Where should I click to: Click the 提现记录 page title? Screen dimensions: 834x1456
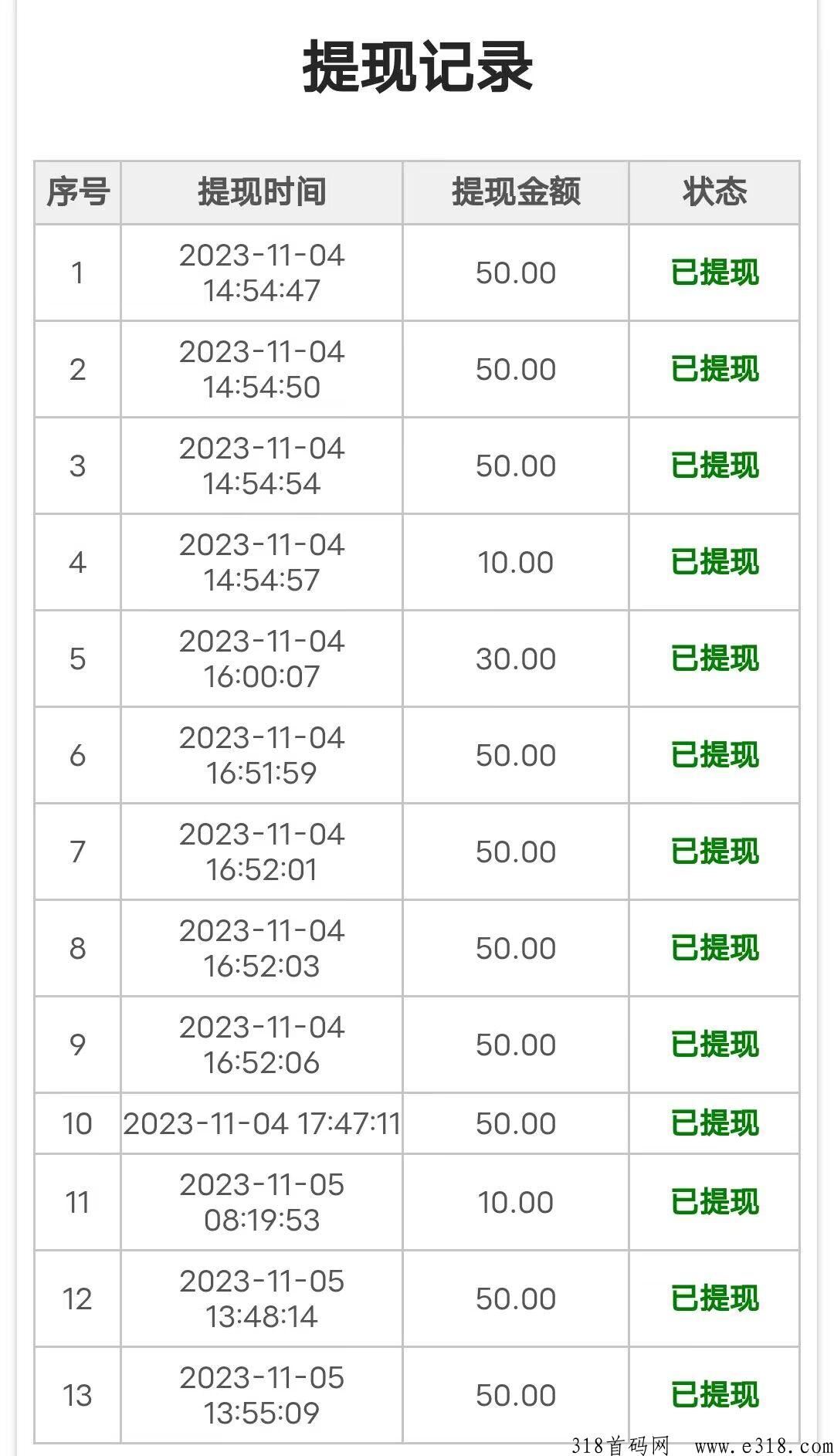click(417, 68)
